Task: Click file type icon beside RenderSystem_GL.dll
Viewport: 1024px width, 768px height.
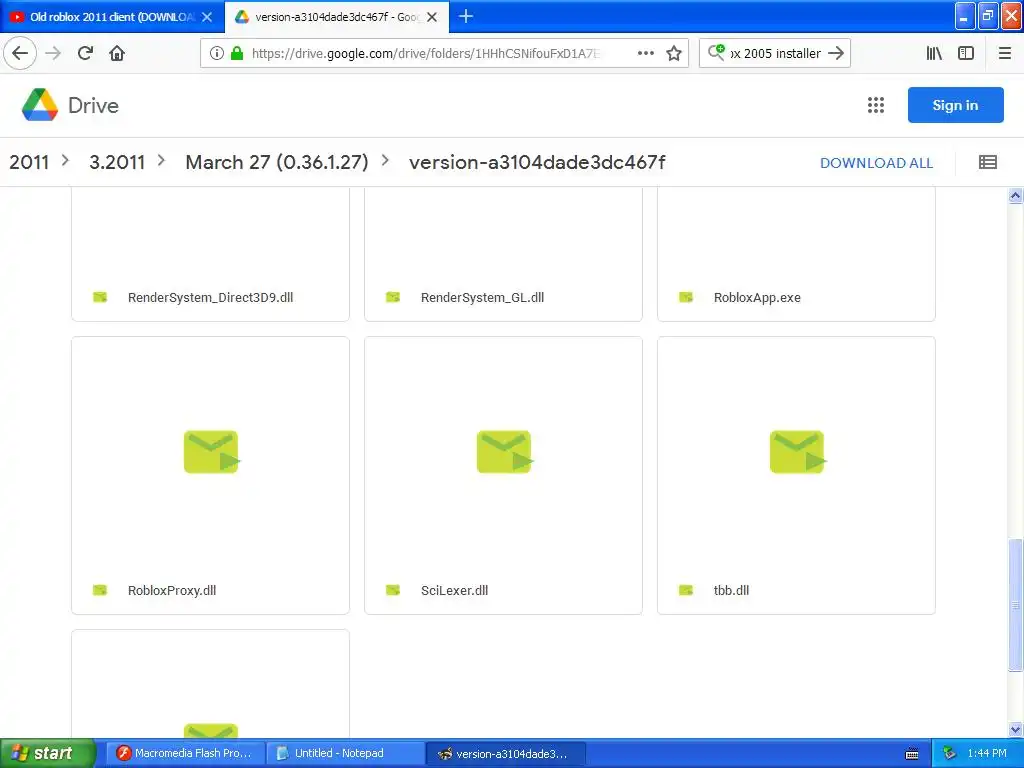Action: tap(392, 297)
